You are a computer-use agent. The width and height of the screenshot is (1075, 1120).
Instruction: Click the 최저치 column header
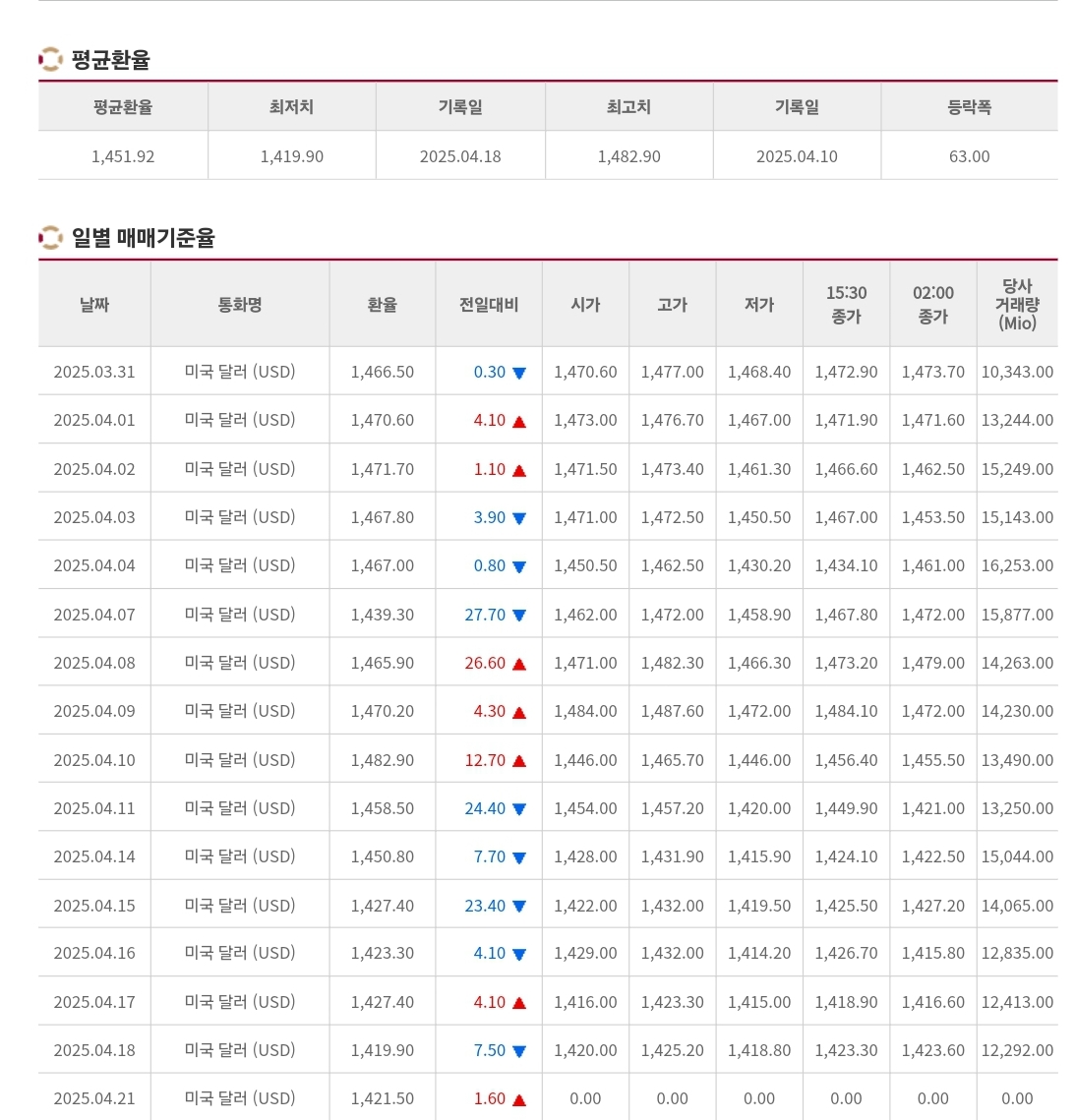291,106
